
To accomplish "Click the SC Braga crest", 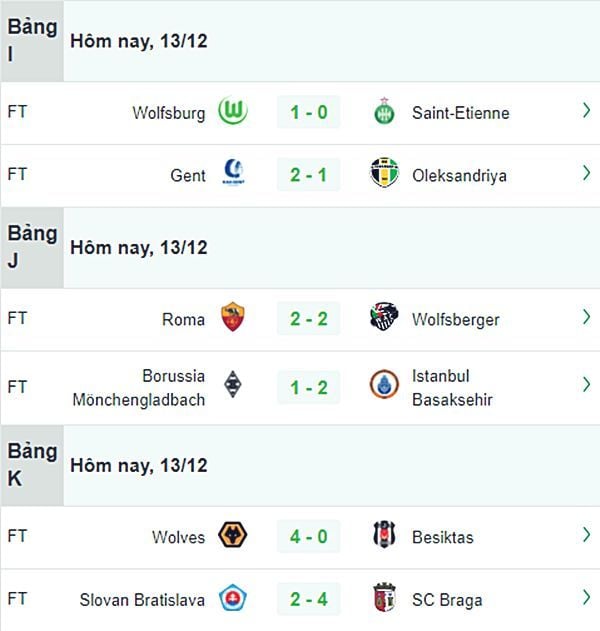I will pos(384,598).
